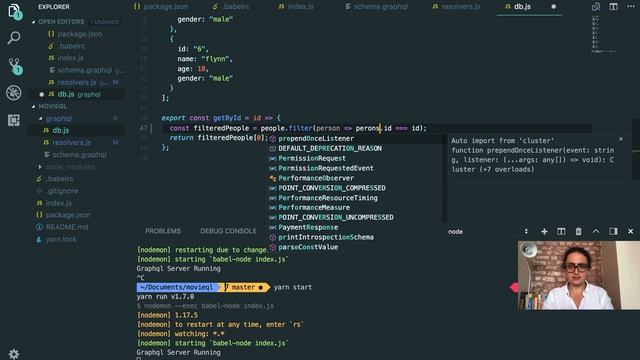Screen dimensions: 640x360
Task: Pick the PaymentResponse suggestion
Action: click(357, 227)
